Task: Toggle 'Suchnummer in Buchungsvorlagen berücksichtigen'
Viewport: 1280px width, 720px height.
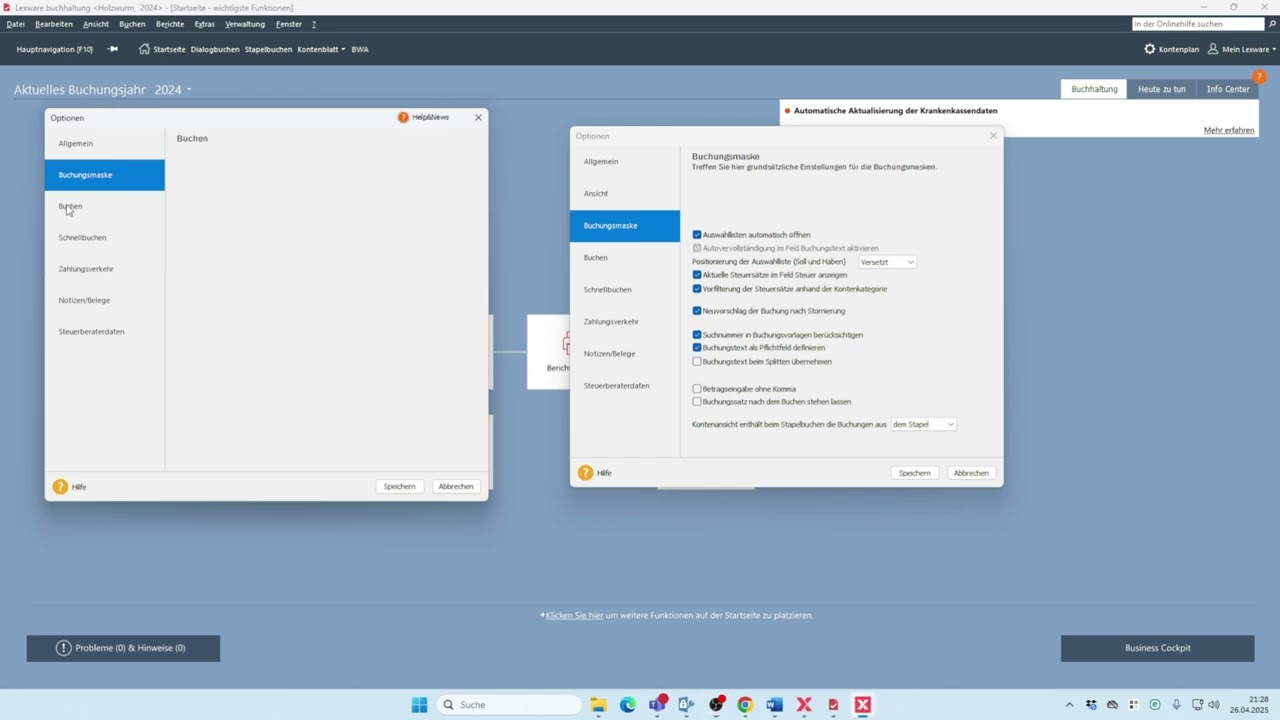Action: pos(697,335)
